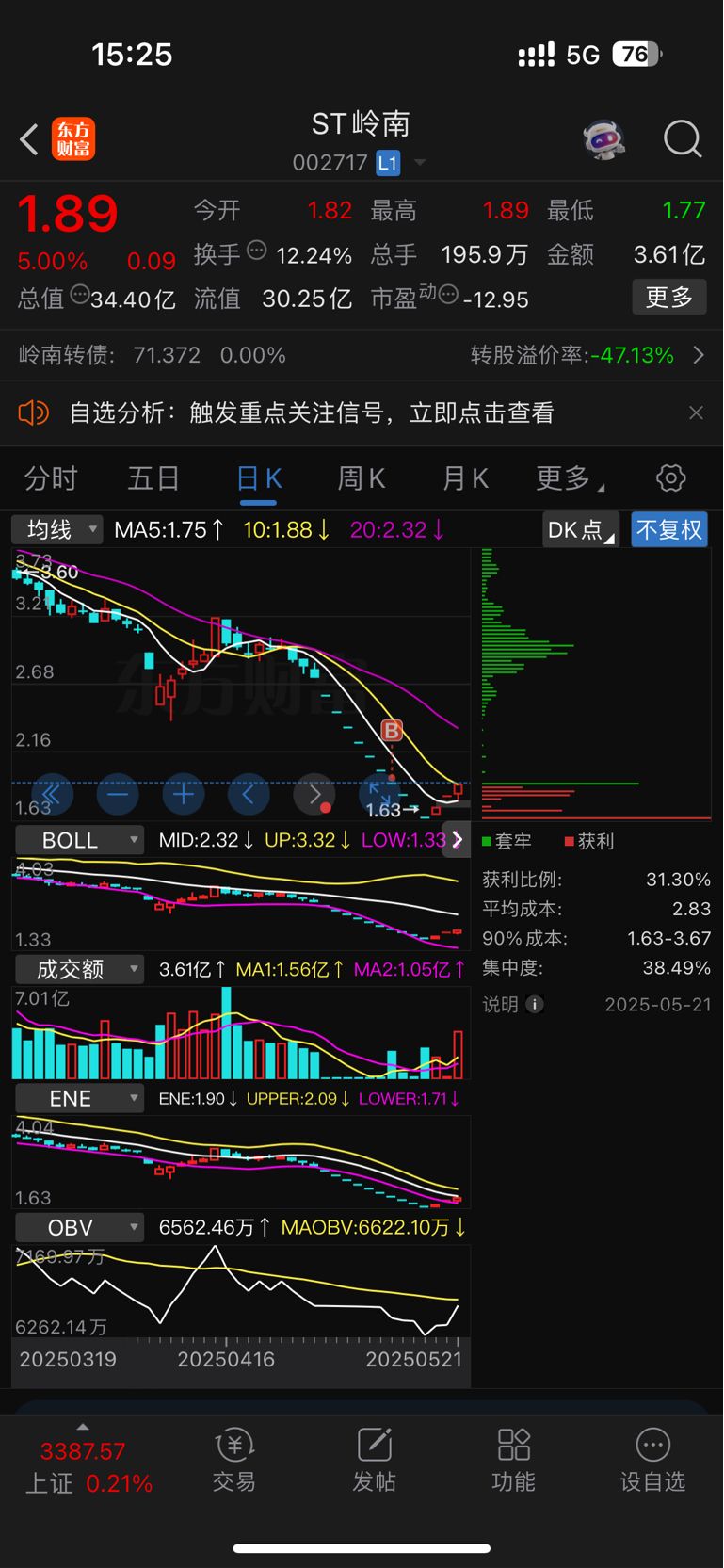Tap the 平均成本 2.83 value
The width and height of the screenshot is (724, 1568).
[x=692, y=909]
